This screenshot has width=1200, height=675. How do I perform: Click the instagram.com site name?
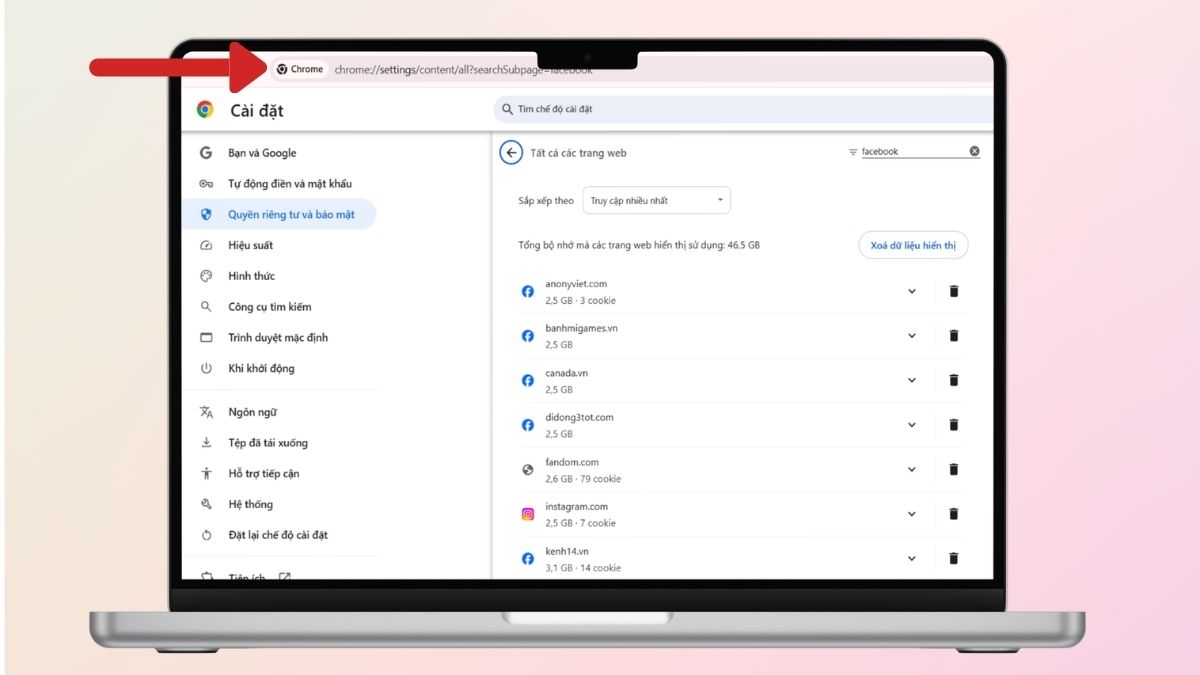pos(576,506)
